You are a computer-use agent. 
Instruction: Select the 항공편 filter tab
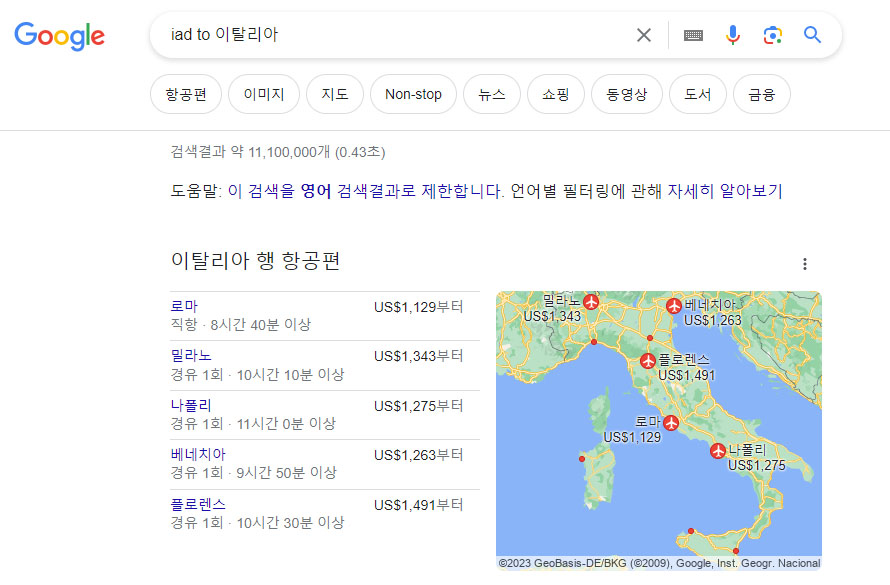[186, 94]
